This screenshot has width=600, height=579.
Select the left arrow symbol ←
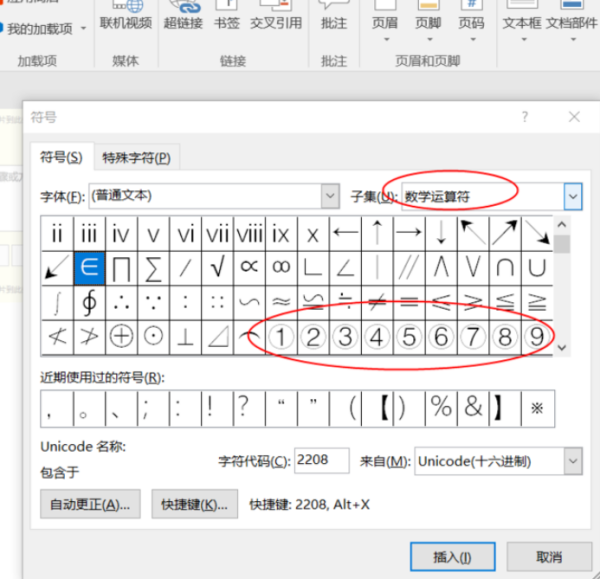pyautogui.click(x=345, y=233)
